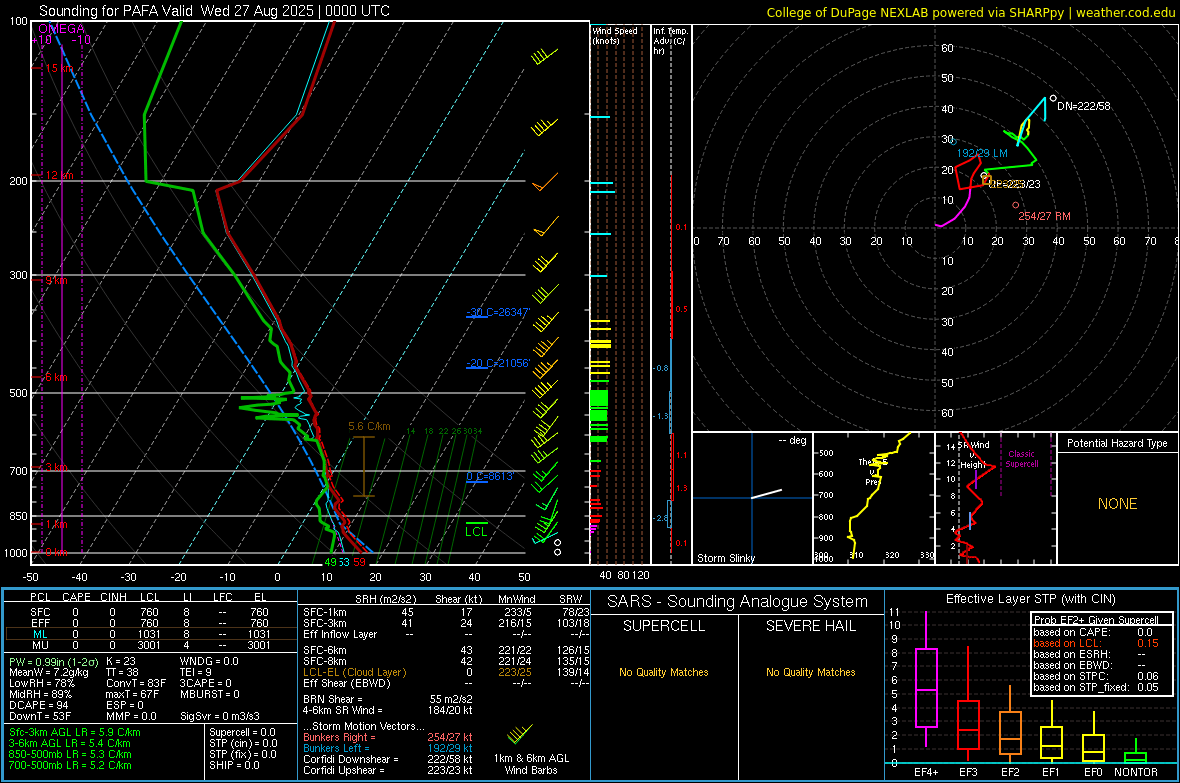The height and width of the screenshot is (783, 1180).
Task: Click 700-500mb LR = 5.2 C/km
Action: [70, 765]
